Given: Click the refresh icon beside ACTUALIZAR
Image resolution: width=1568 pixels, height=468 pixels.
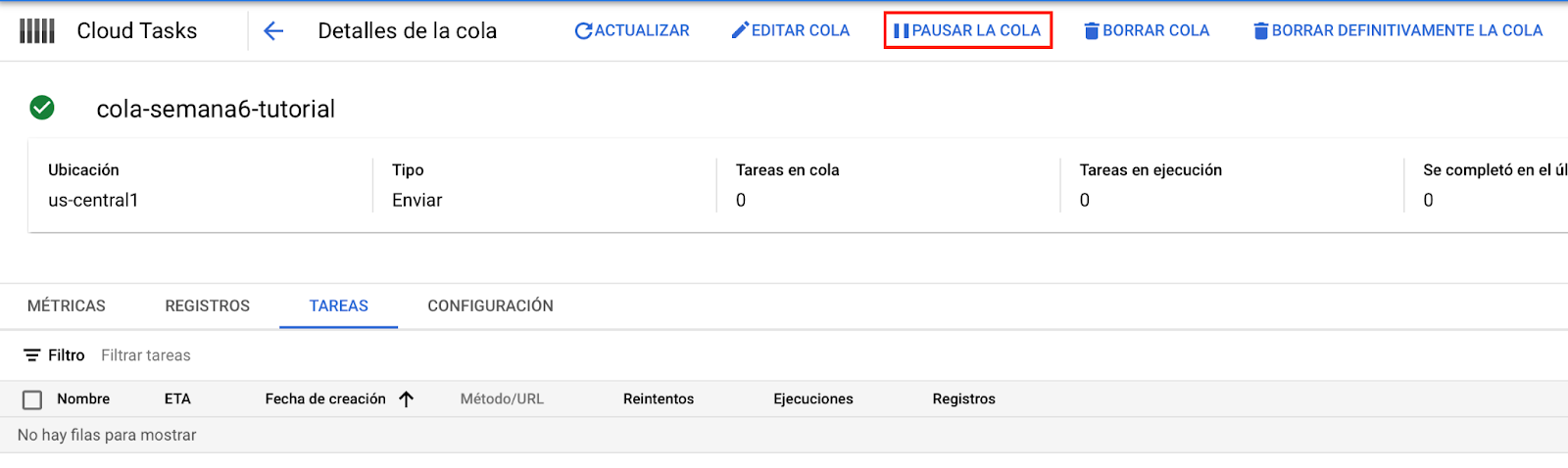Looking at the screenshot, I should [583, 31].
